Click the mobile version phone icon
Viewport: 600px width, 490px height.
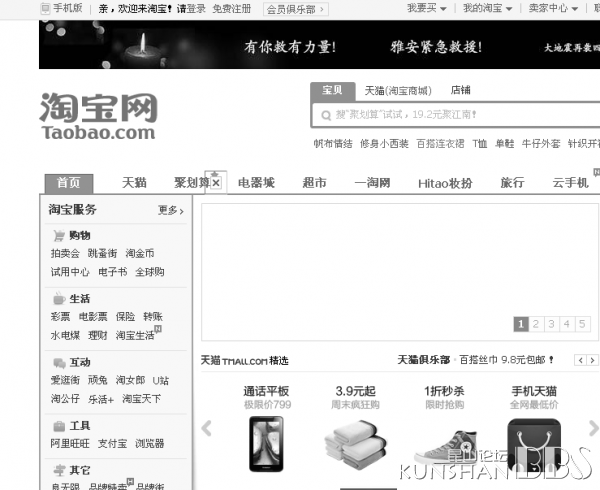point(45,8)
